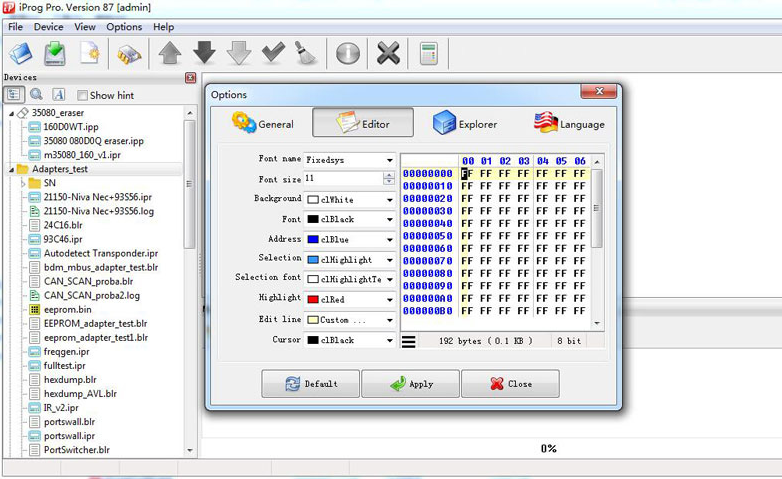
Task: Select eeprom.bin file
Action: click(x=67, y=309)
